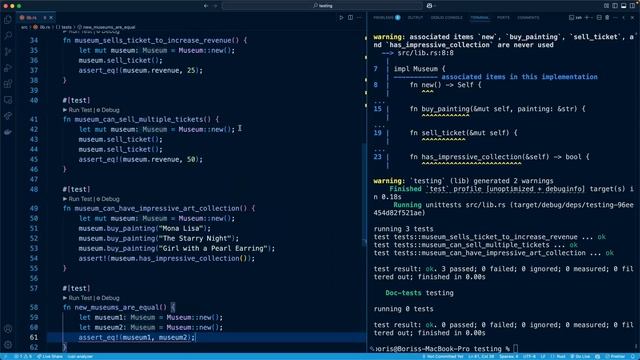Click the Live Share status bar item
The width and height of the screenshot is (640, 360).
50,356
